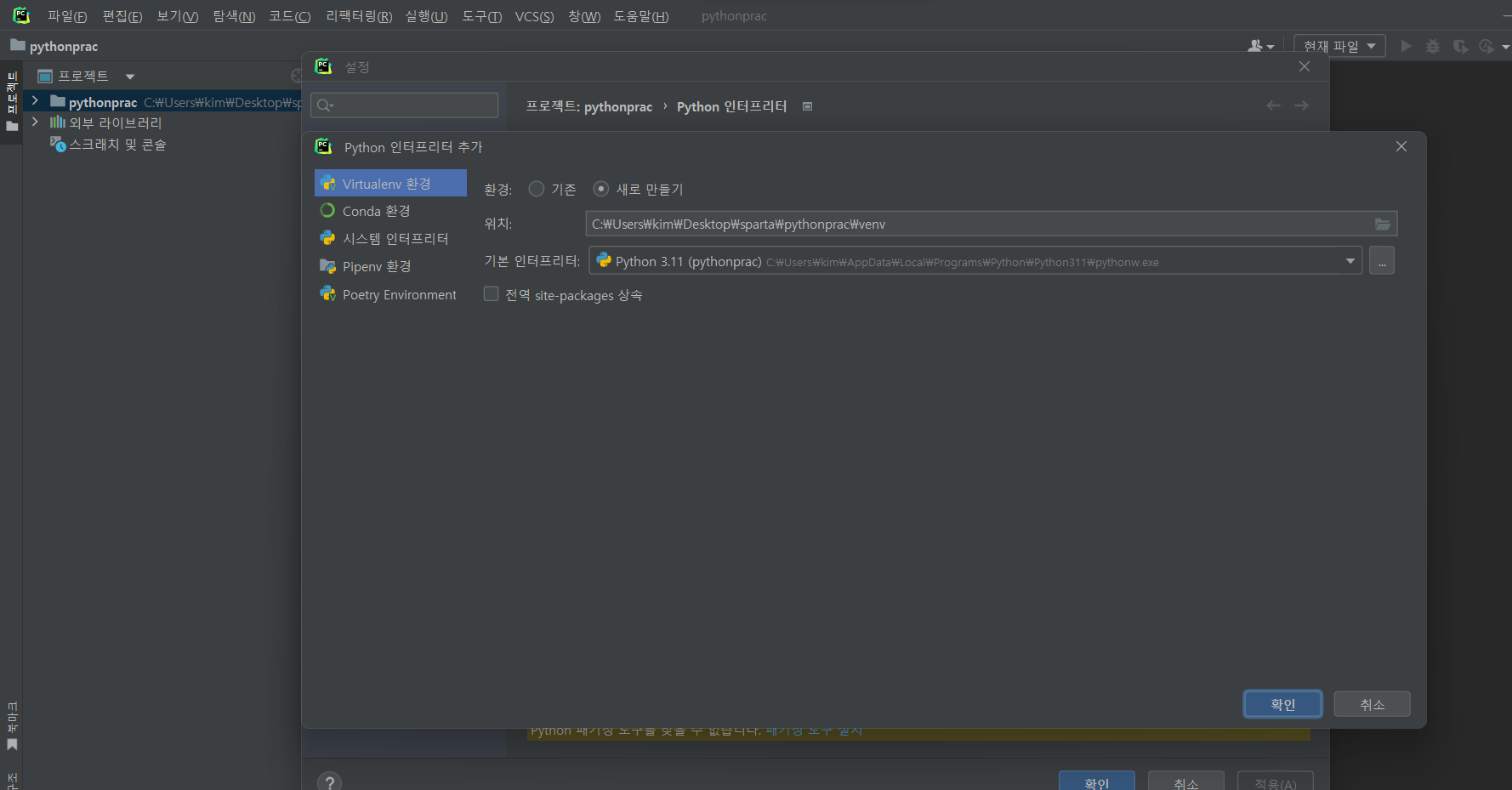
Task: Open the 파일(F) menu
Action: [x=67, y=16]
